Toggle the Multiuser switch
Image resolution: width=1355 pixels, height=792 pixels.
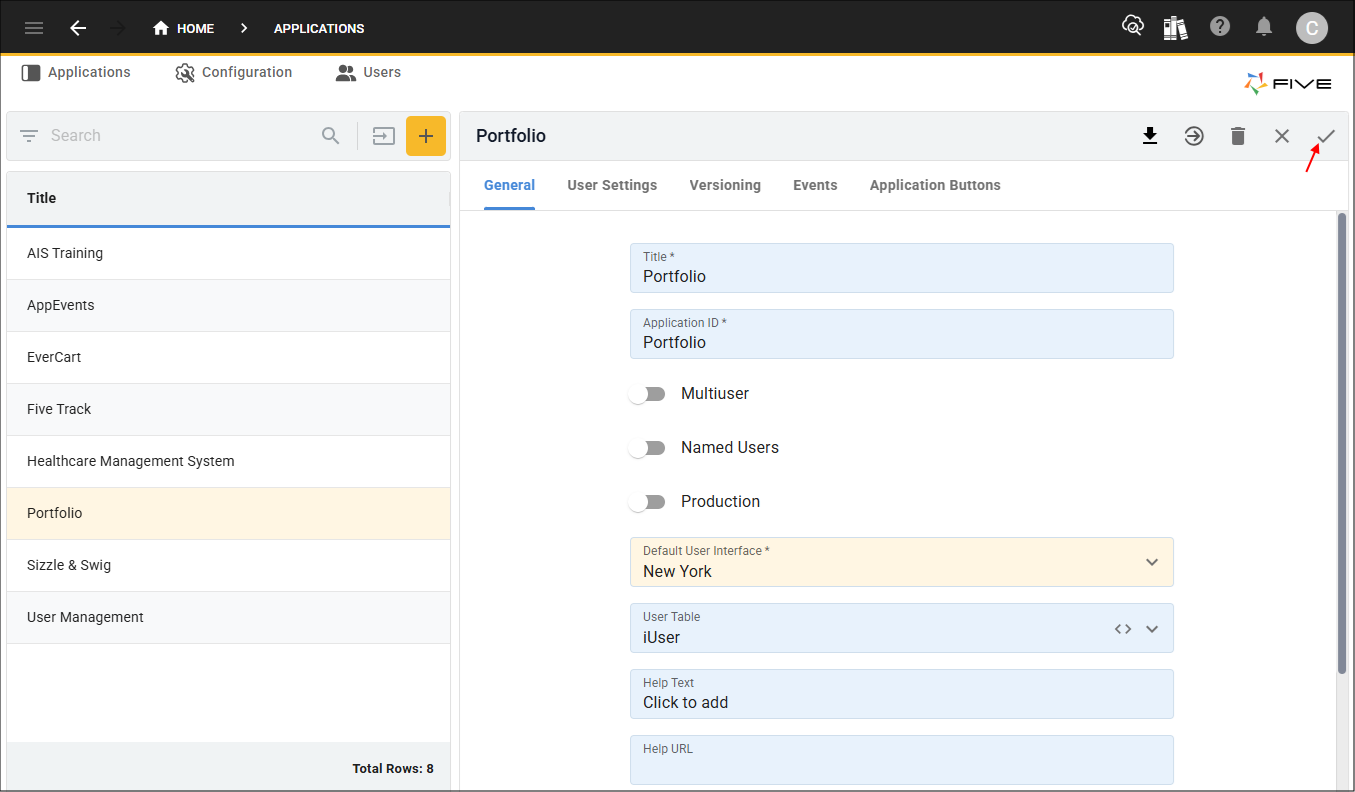coord(647,394)
